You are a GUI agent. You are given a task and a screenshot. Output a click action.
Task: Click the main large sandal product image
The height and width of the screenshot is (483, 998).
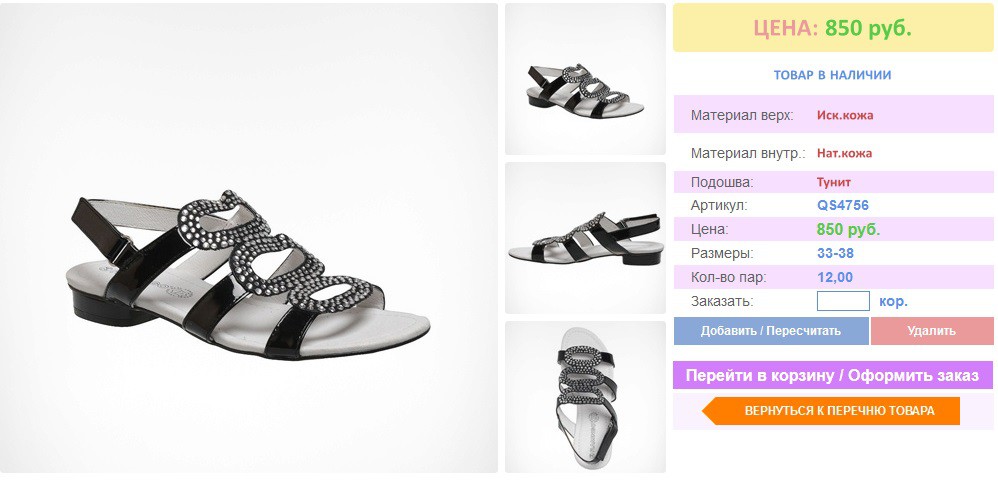click(x=249, y=238)
